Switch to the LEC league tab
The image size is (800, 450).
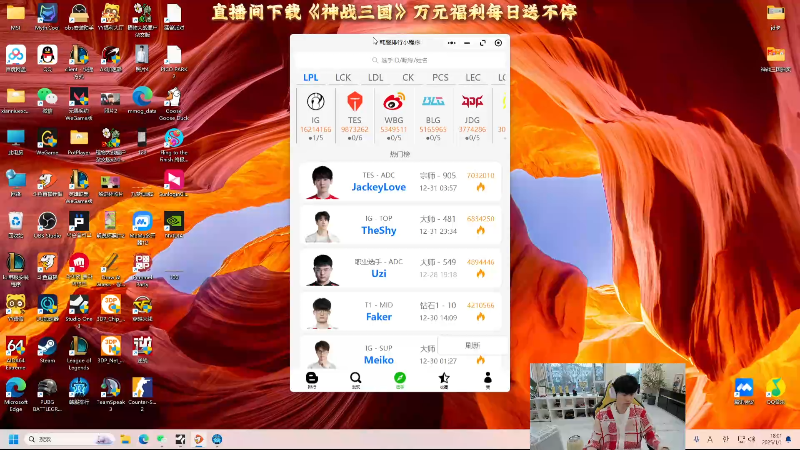473,78
